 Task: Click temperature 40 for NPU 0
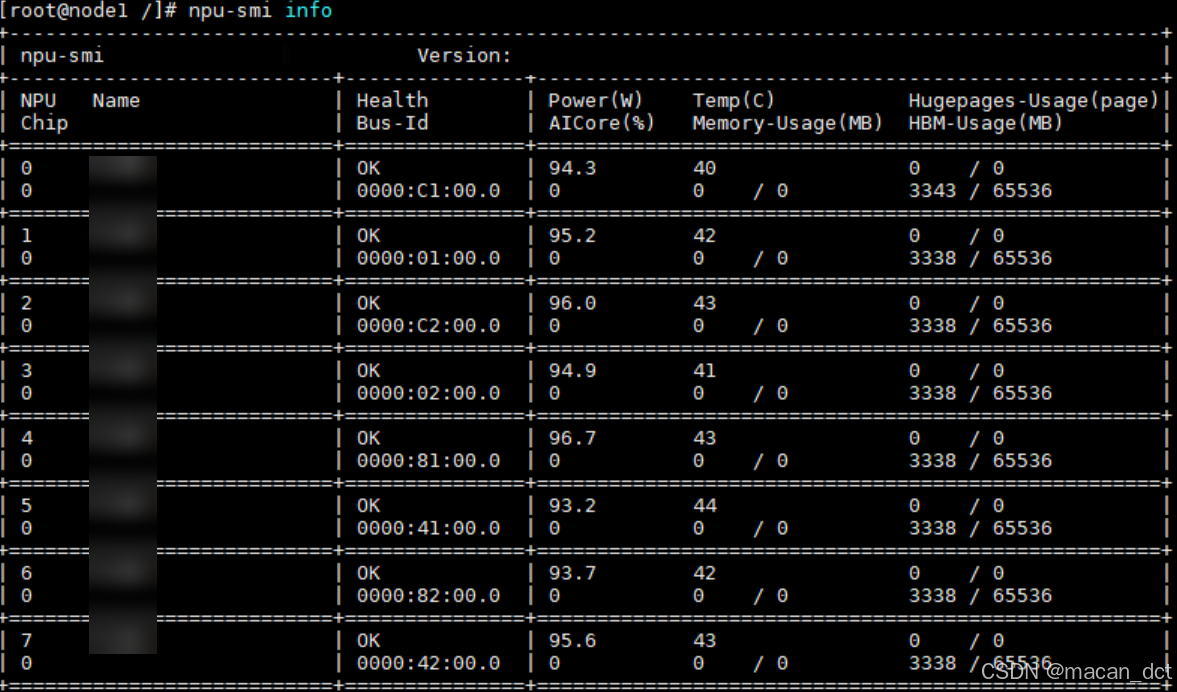(704, 168)
